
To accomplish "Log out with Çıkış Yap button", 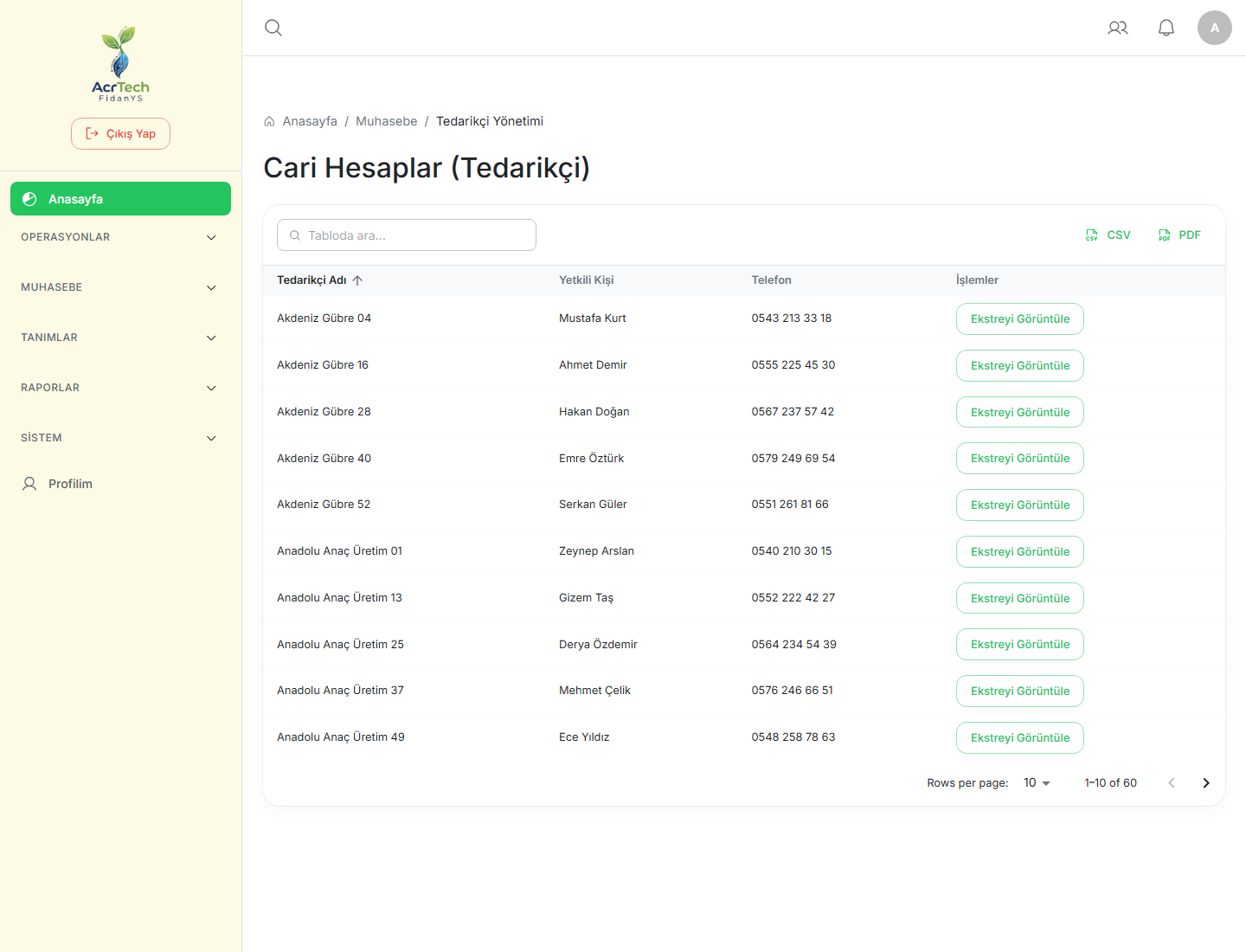I will click(120, 133).
